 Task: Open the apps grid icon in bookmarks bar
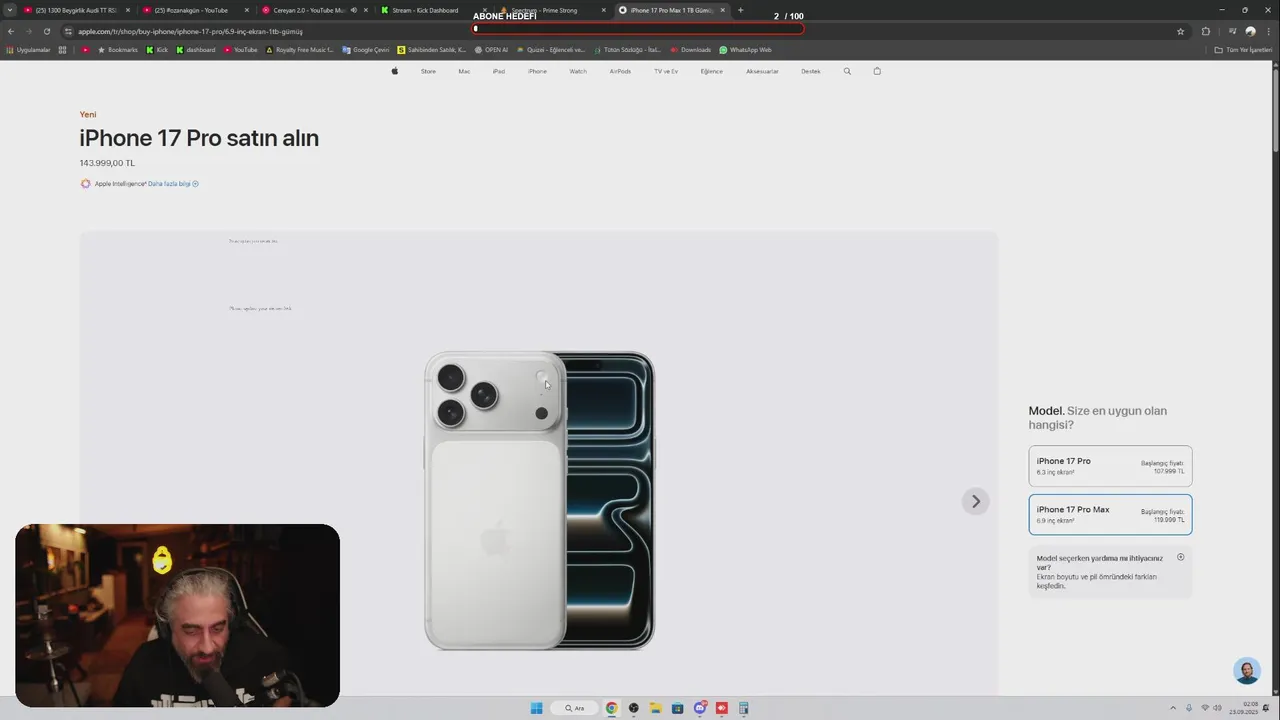[x=62, y=50]
